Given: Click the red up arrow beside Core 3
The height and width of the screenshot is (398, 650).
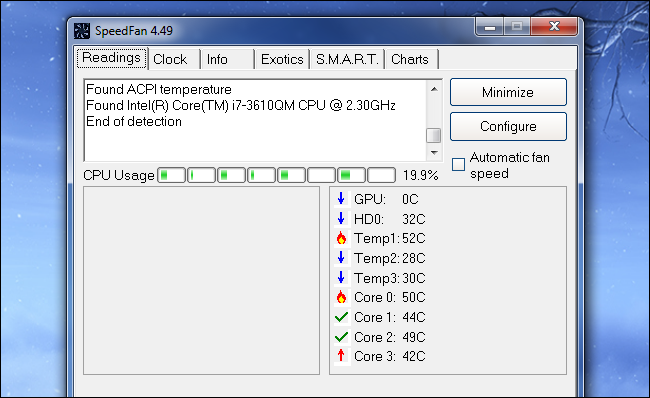Looking at the screenshot, I should click(341, 356).
